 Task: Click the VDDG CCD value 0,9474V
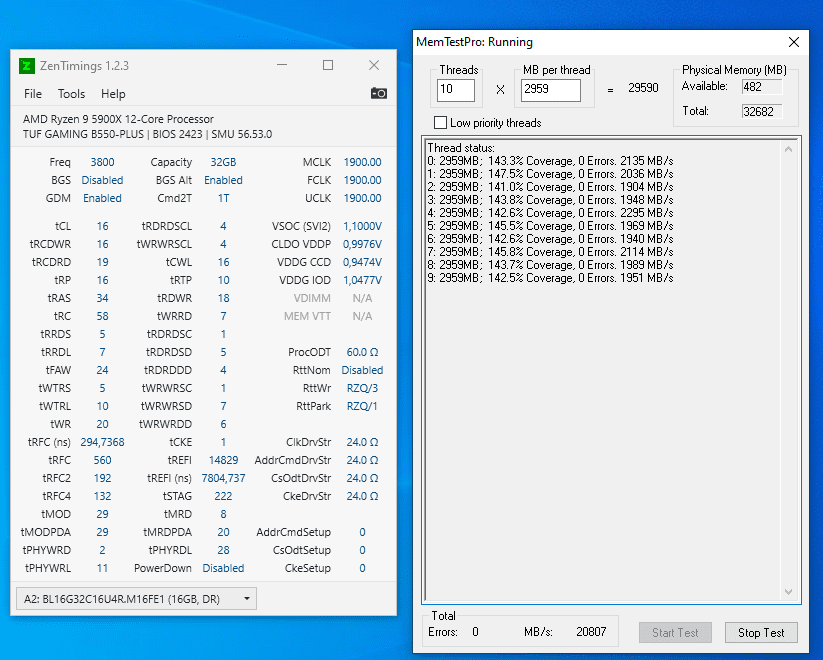[362, 262]
